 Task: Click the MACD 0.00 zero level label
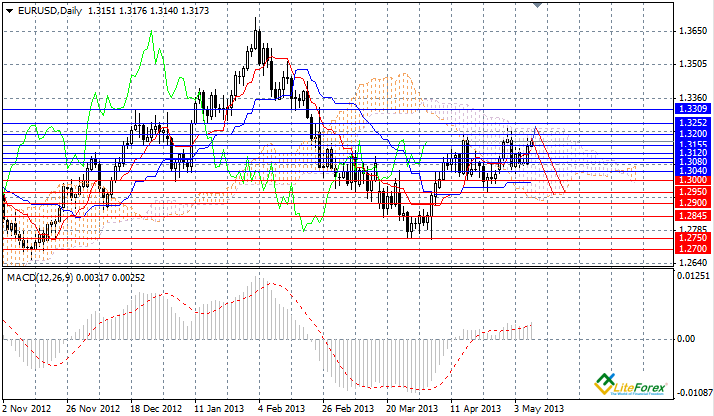pos(684,337)
